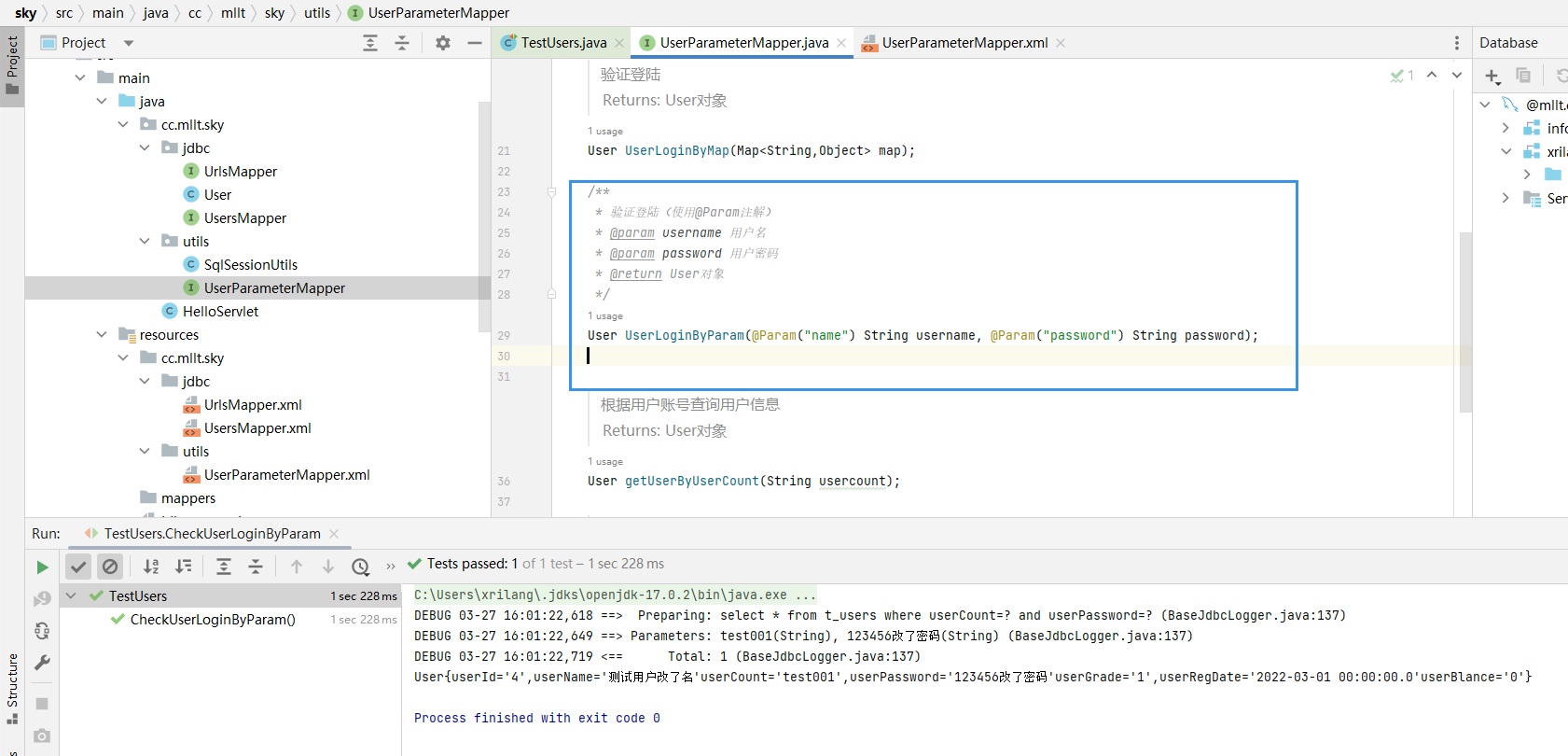Jump to next highlighted problem arrow
The height and width of the screenshot is (756, 1568).
[x=1457, y=75]
